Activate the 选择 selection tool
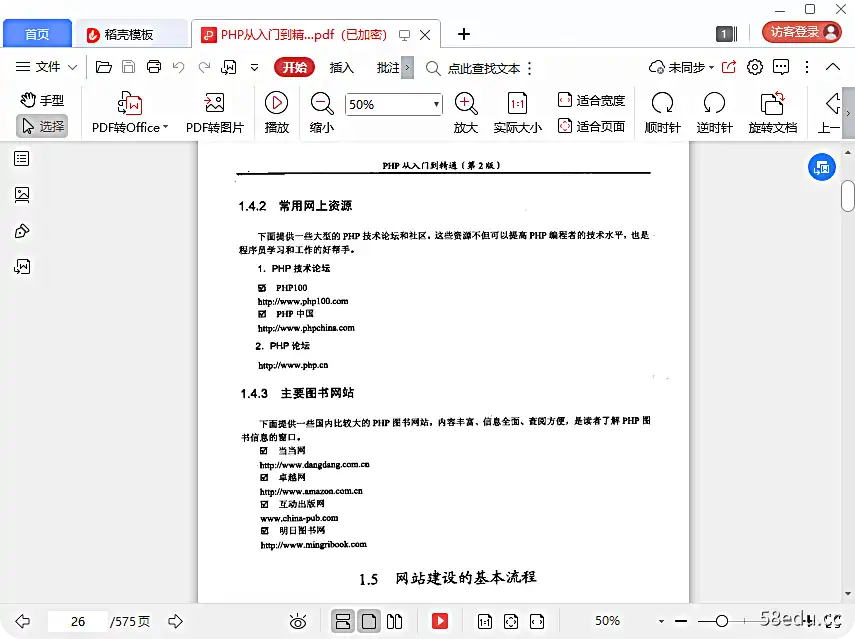 (42, 126)
